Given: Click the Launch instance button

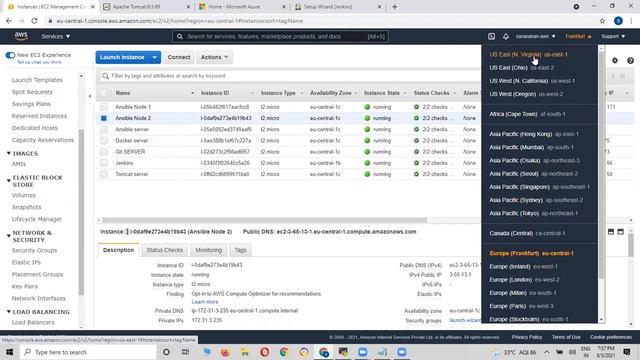Looking at the screenshot, I should (122, 57).
